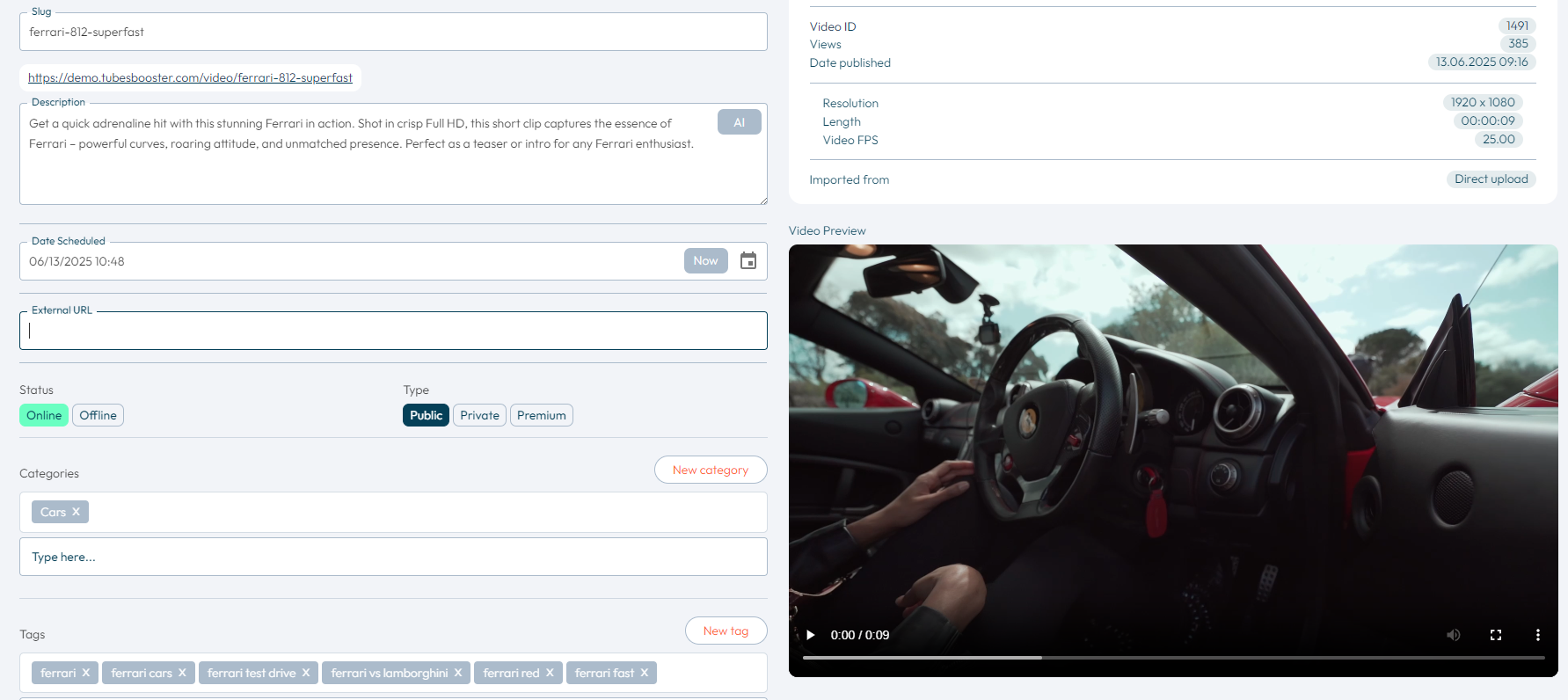
Task: Focus the External URL field
Action: click(x=393, y=331)
